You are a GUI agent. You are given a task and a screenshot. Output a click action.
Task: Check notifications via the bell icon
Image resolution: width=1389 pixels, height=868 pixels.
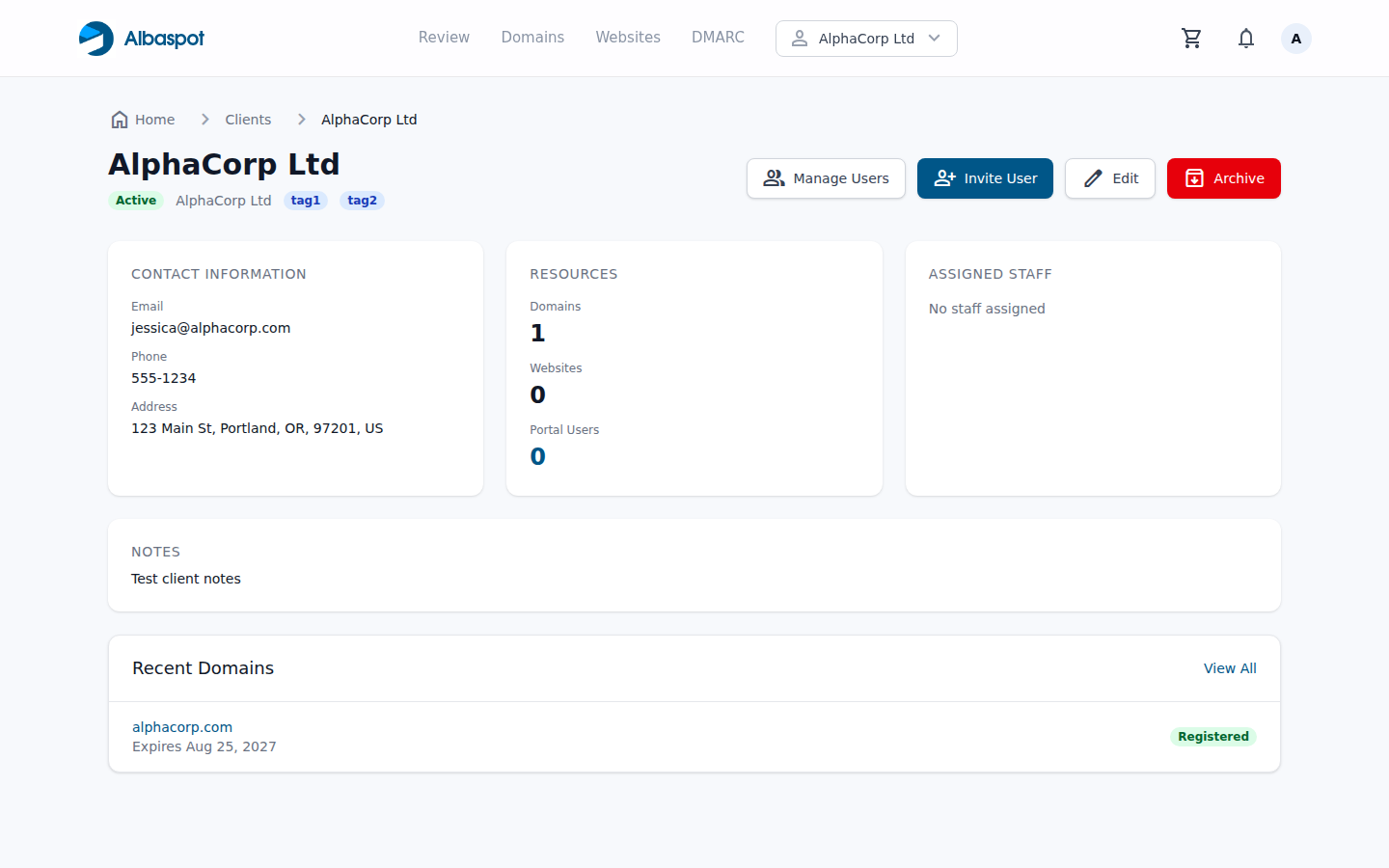pos(1245,38)
